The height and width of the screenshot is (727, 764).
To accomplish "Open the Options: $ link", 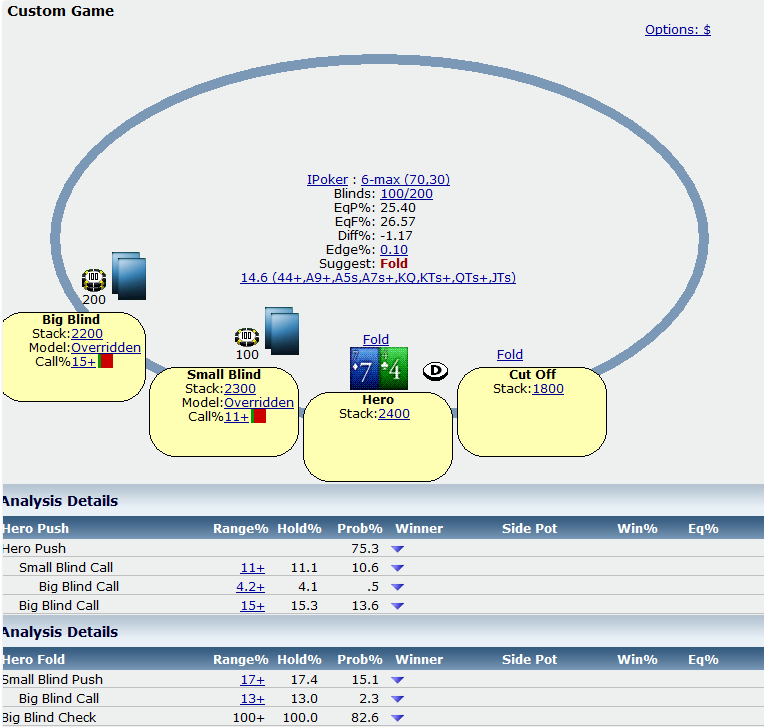I will tap(677, 29).
